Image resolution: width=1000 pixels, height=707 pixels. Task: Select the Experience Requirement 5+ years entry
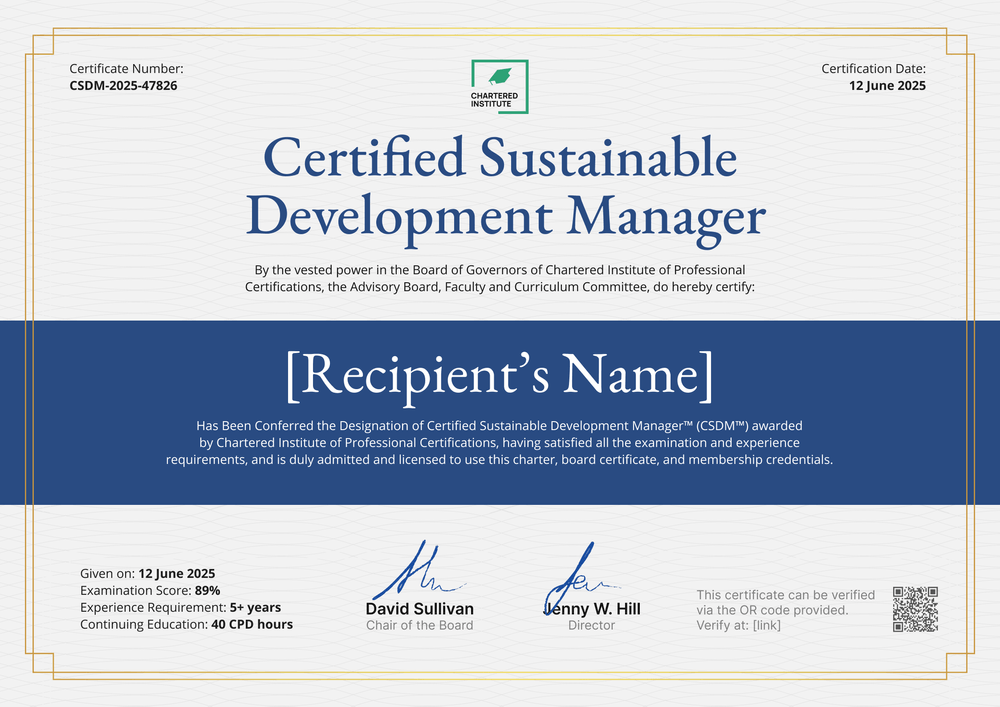[180, 607]
